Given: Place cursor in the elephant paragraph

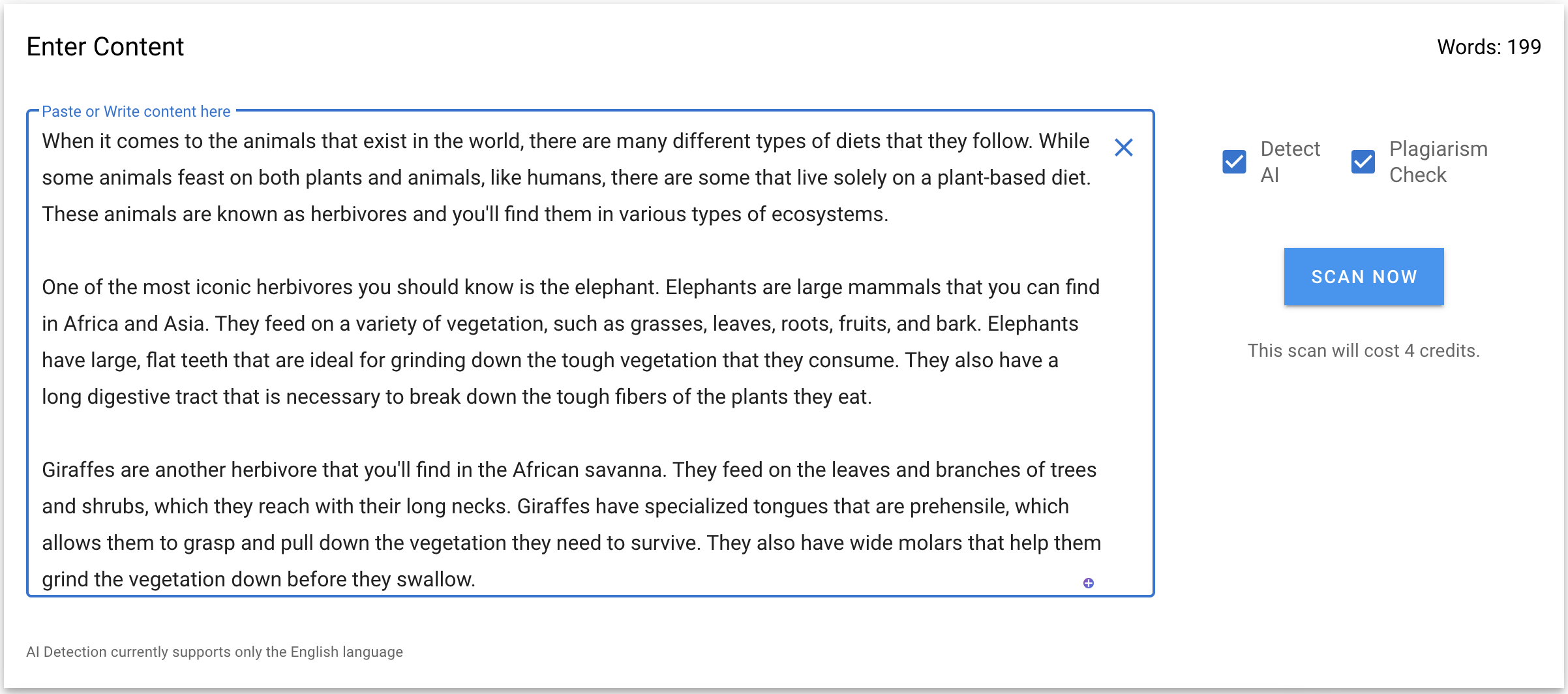Looking at the screenshot, I should [x=571, y=342].
